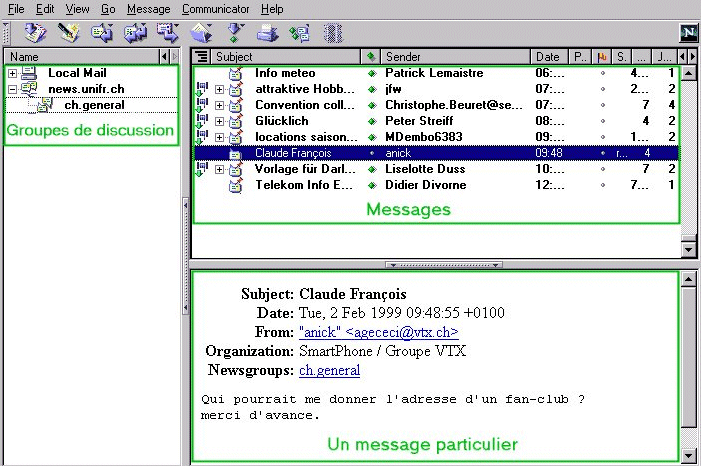Toggle flag on Glücklich message
701x466 pixels.
tap(602, 121)
